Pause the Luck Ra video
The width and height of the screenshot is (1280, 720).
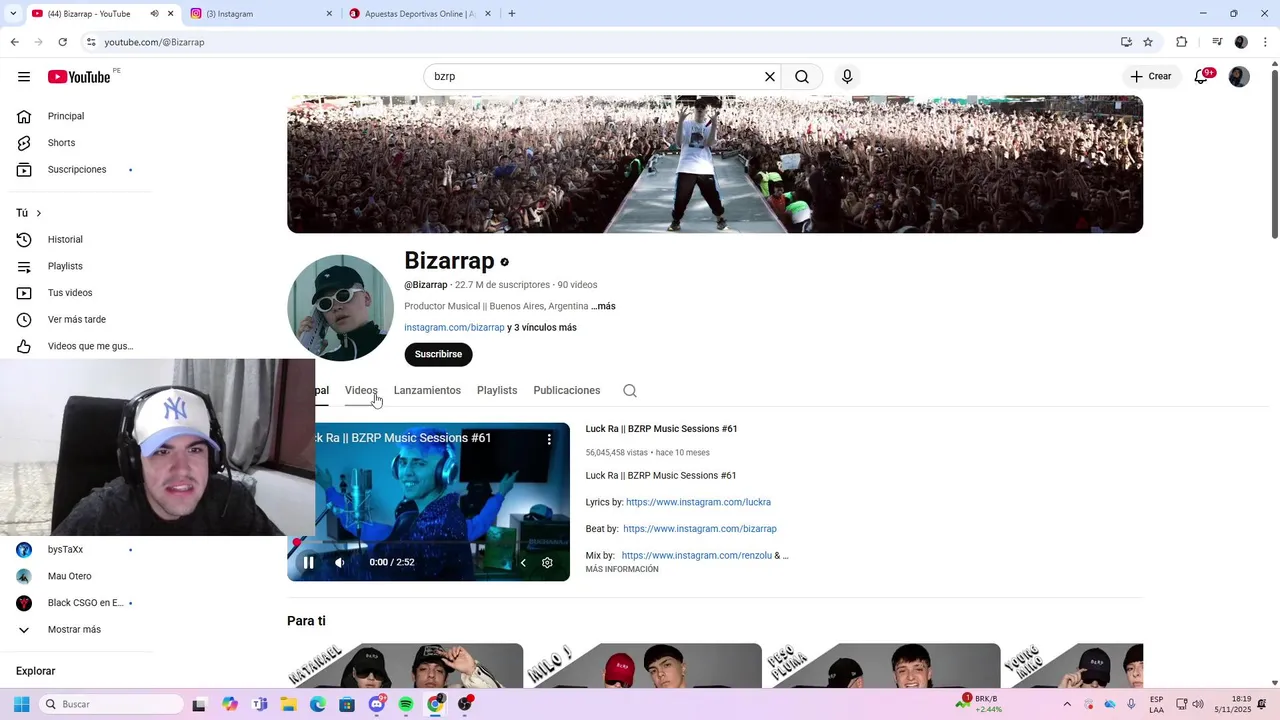click(309, 563)
